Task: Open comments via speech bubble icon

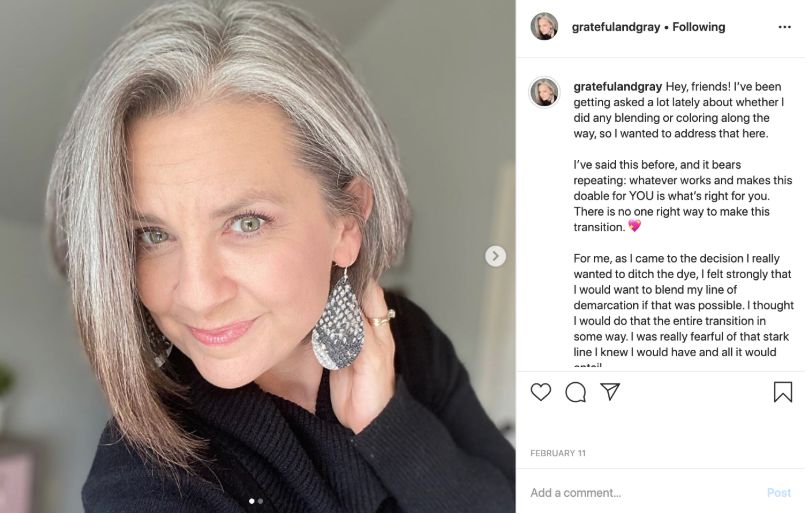Action: [x=575, y=392]
